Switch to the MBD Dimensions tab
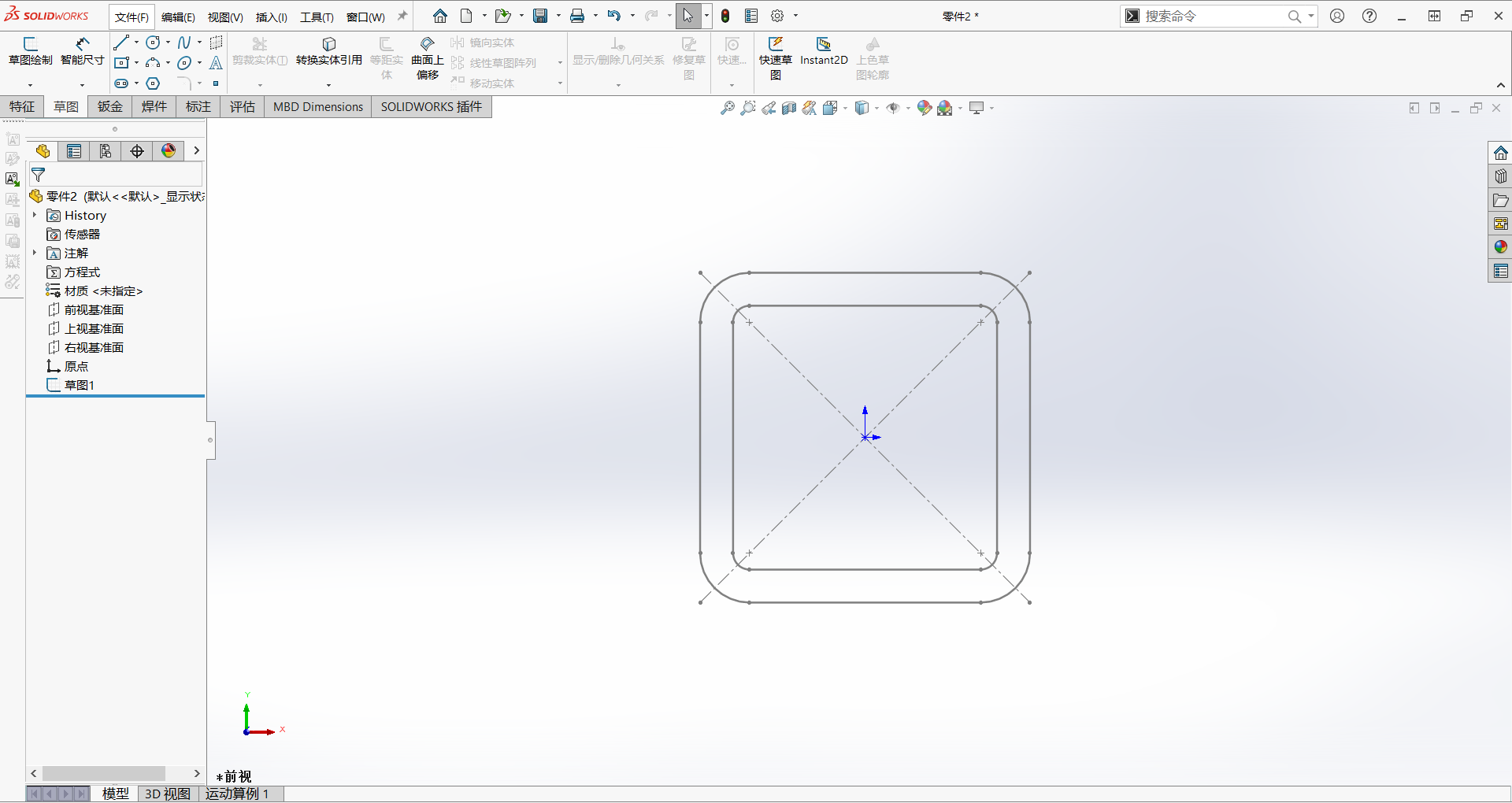This screenshot has width=1512, height=803. (x=318, y=107)
